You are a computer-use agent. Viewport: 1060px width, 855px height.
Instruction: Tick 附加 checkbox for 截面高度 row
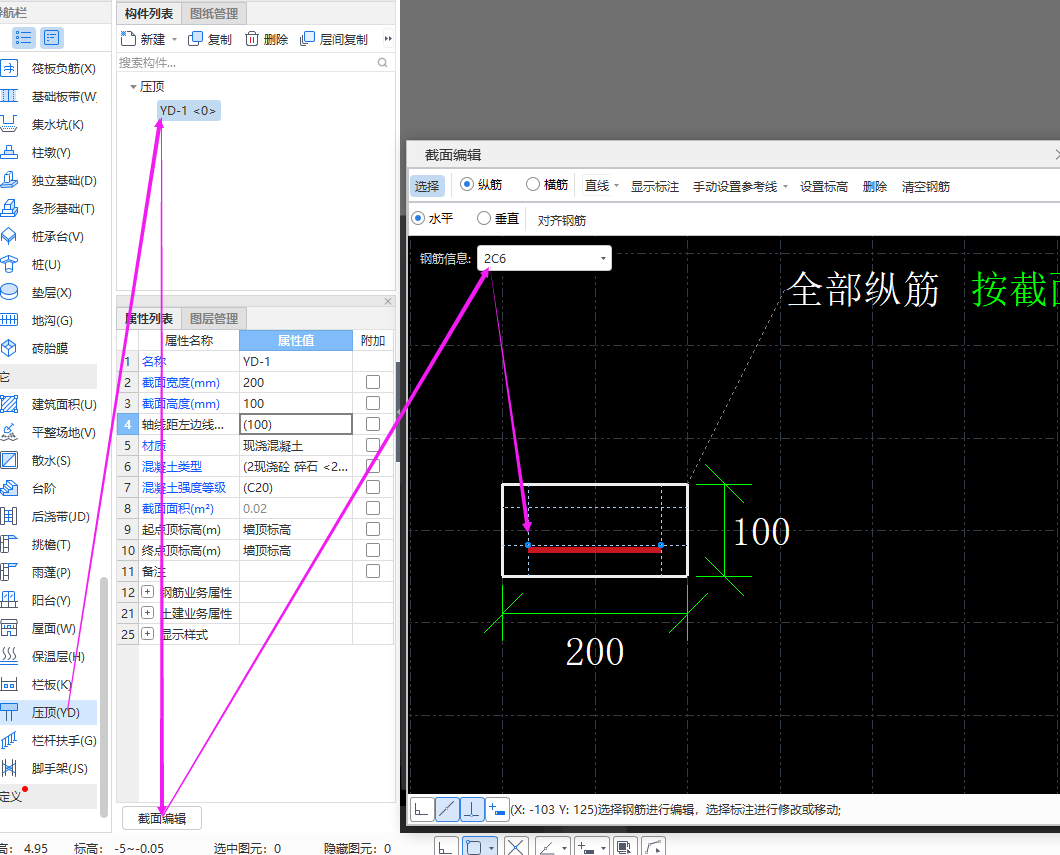tap(372, 404)
